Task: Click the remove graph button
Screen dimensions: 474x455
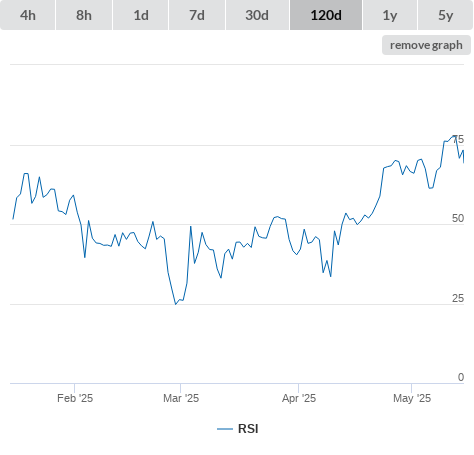Action: click(426, 45)
